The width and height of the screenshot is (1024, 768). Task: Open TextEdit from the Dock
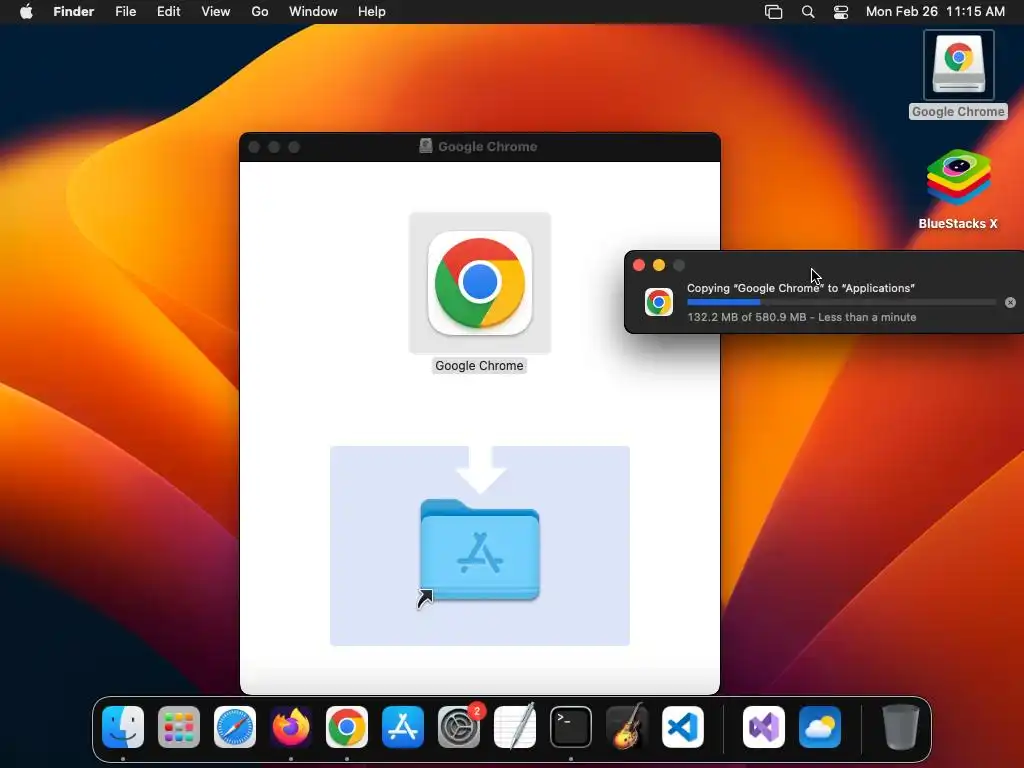point(515,727)
